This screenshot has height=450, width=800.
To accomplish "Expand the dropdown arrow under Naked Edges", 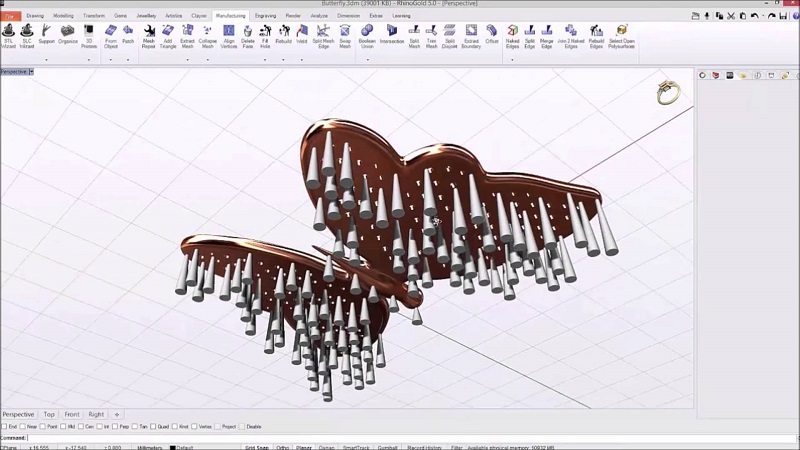I will coord(512,59).
